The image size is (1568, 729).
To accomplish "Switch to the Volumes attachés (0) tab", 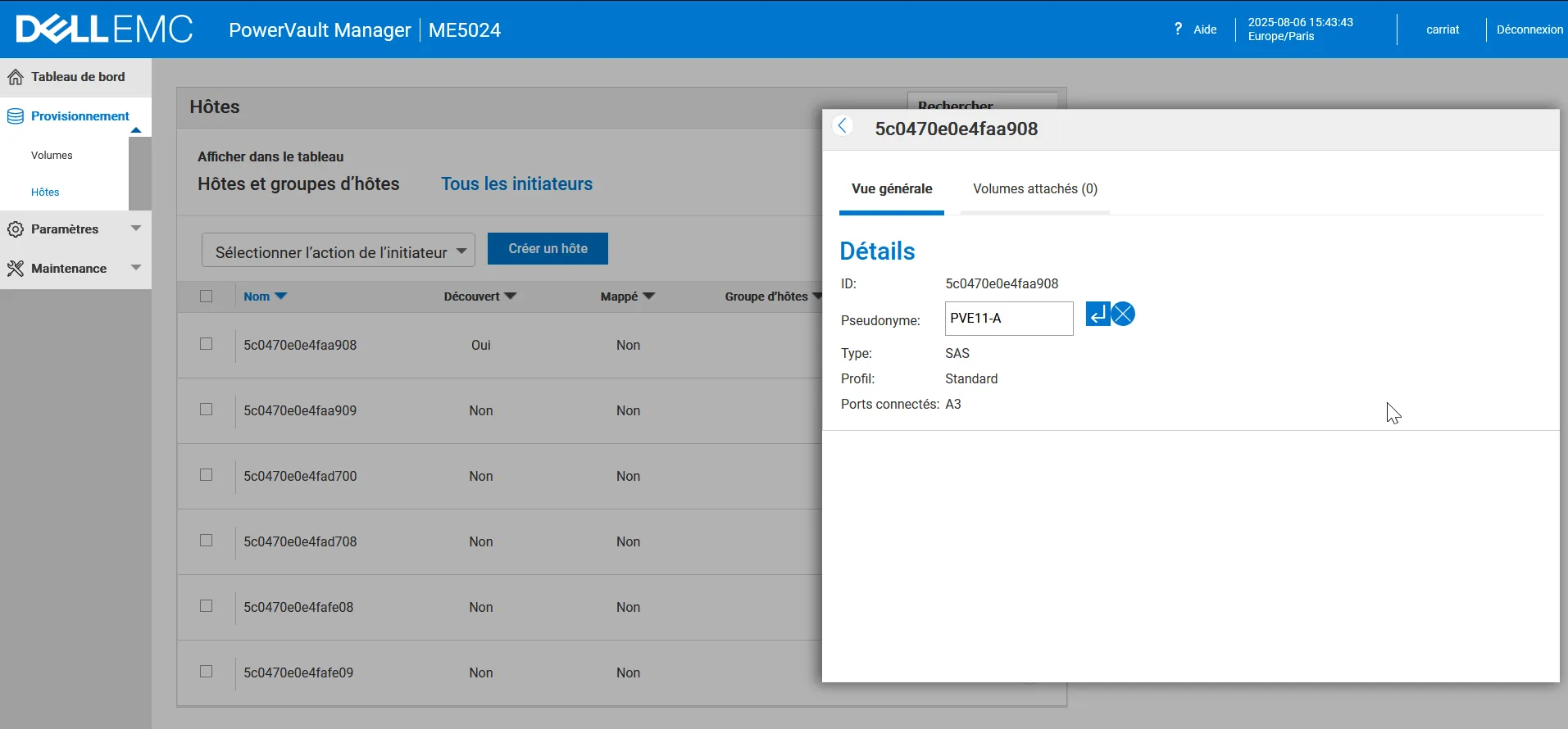I will point(1034,189).
